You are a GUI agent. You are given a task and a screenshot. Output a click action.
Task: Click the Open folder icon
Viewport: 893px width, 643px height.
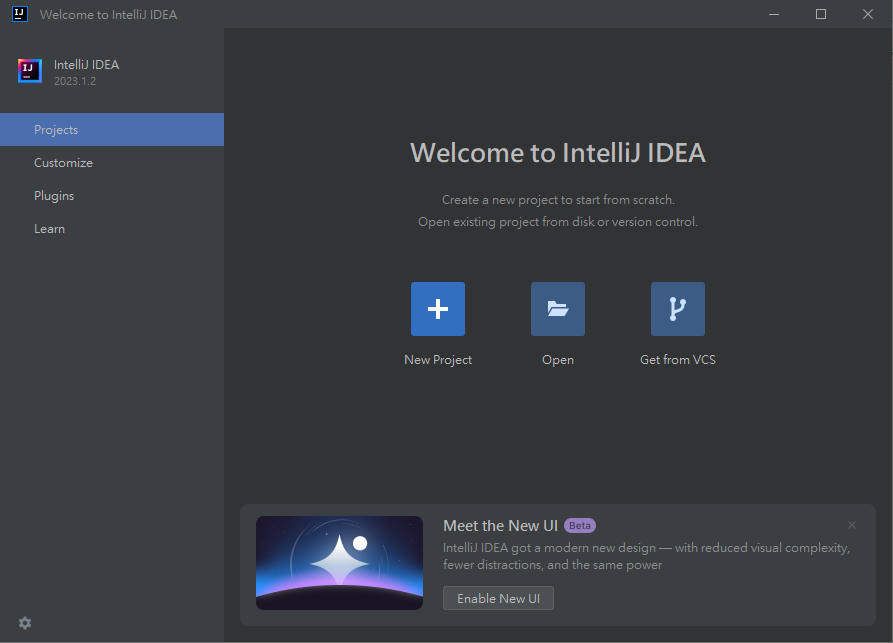point(558,309)
